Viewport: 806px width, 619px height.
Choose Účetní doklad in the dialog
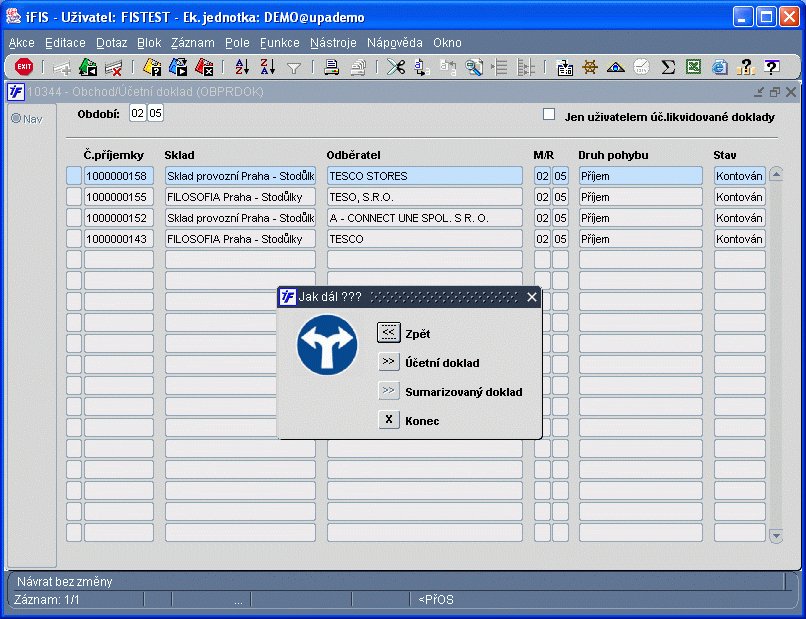tap(388, 362)
